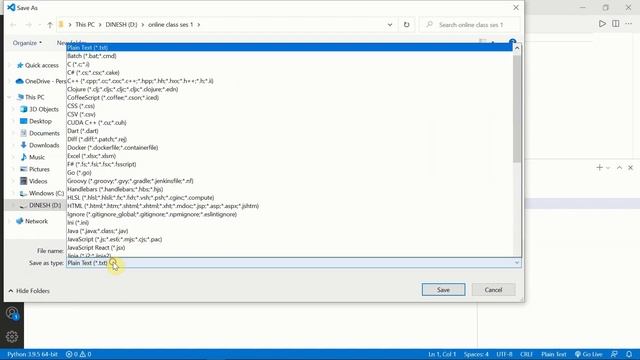The width and height of the screenshot is (640, 360).
Task: Collapse folders with Hide Folders
Action: (x=29, y=291)
